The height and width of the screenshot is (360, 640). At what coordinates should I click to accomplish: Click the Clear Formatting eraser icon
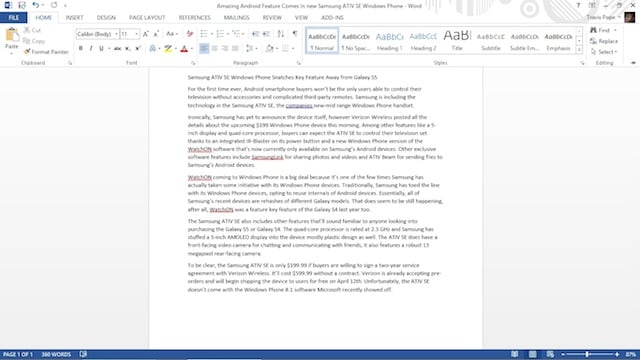tap(190, 34)
